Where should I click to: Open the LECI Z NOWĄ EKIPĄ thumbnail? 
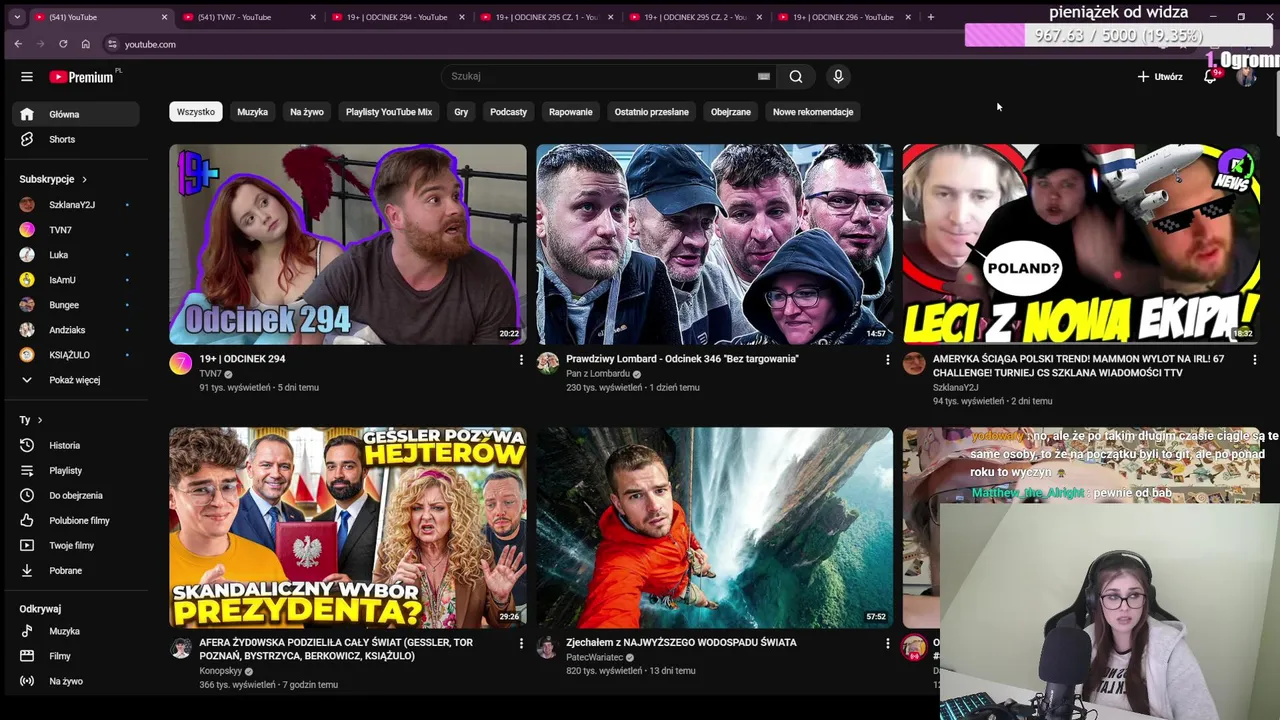(1081, 244)
